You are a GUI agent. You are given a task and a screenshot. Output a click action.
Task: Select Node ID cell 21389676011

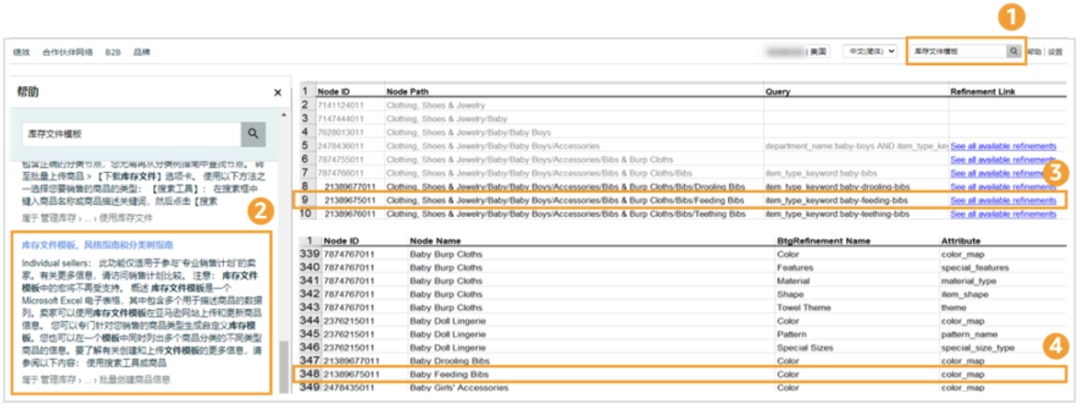[350, 214]
